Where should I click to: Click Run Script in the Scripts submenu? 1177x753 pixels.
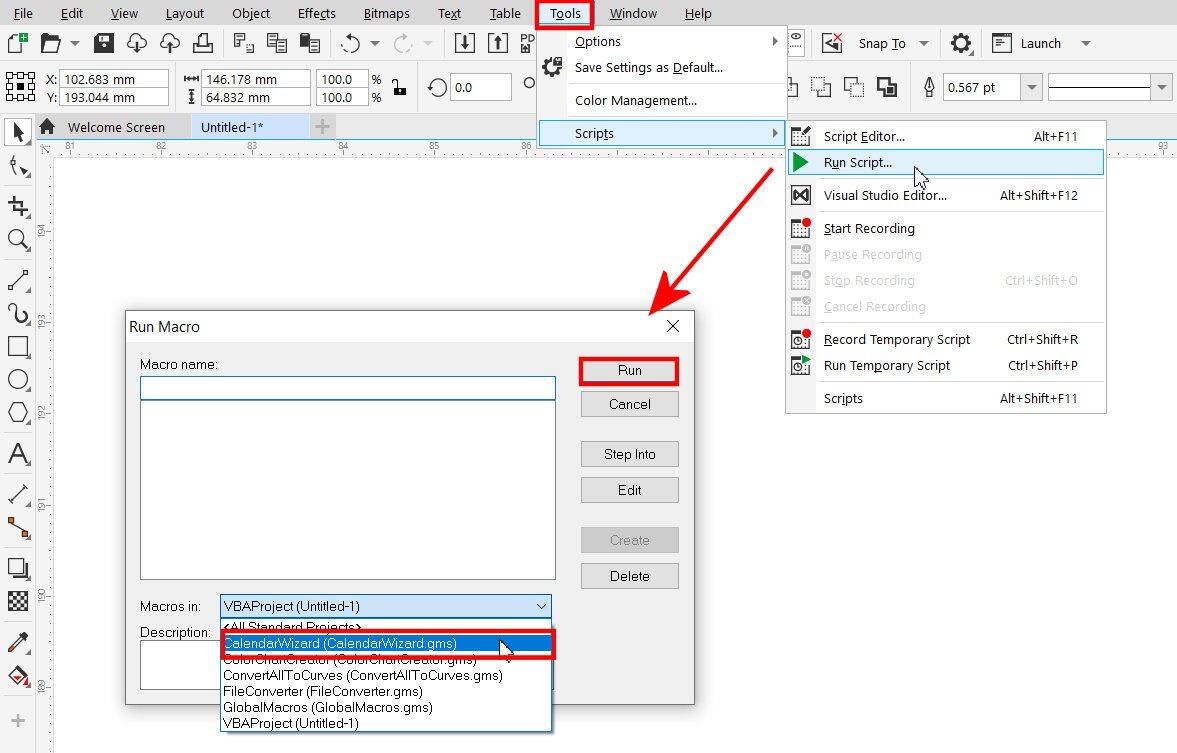click(x=860, y=162)
